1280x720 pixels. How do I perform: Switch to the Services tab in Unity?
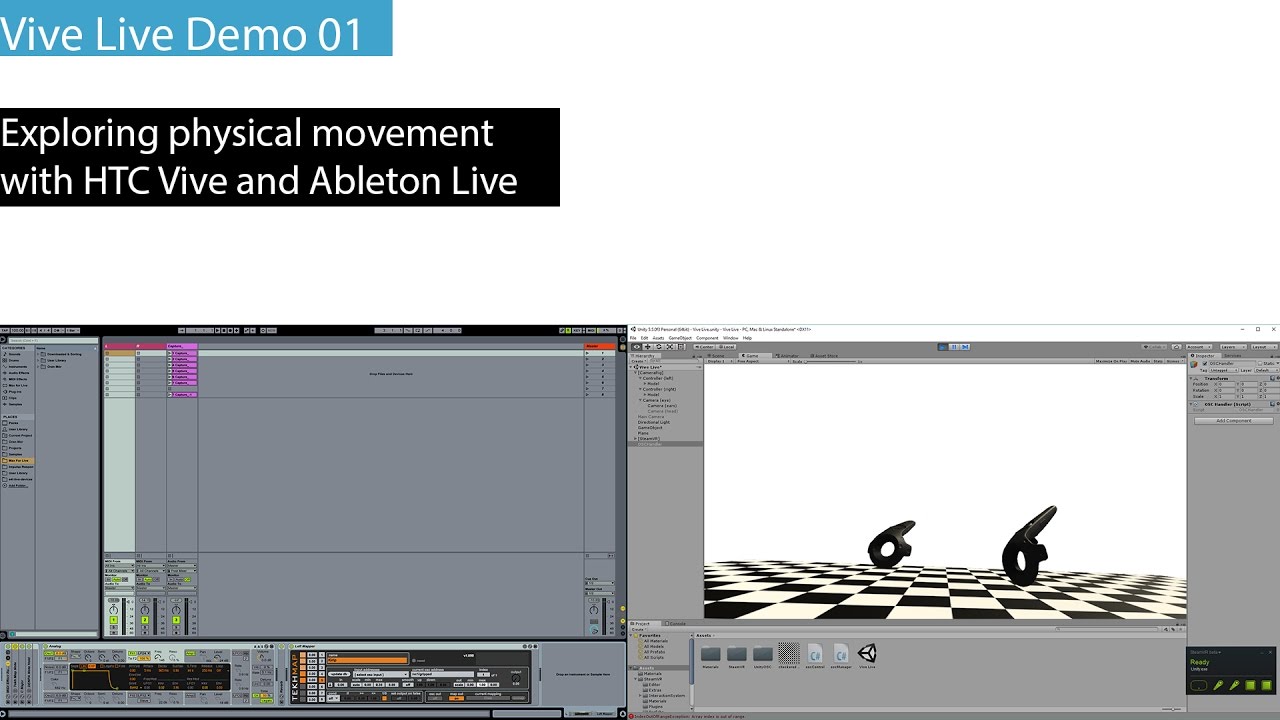pyautogui.click(x=1233, y=356)
